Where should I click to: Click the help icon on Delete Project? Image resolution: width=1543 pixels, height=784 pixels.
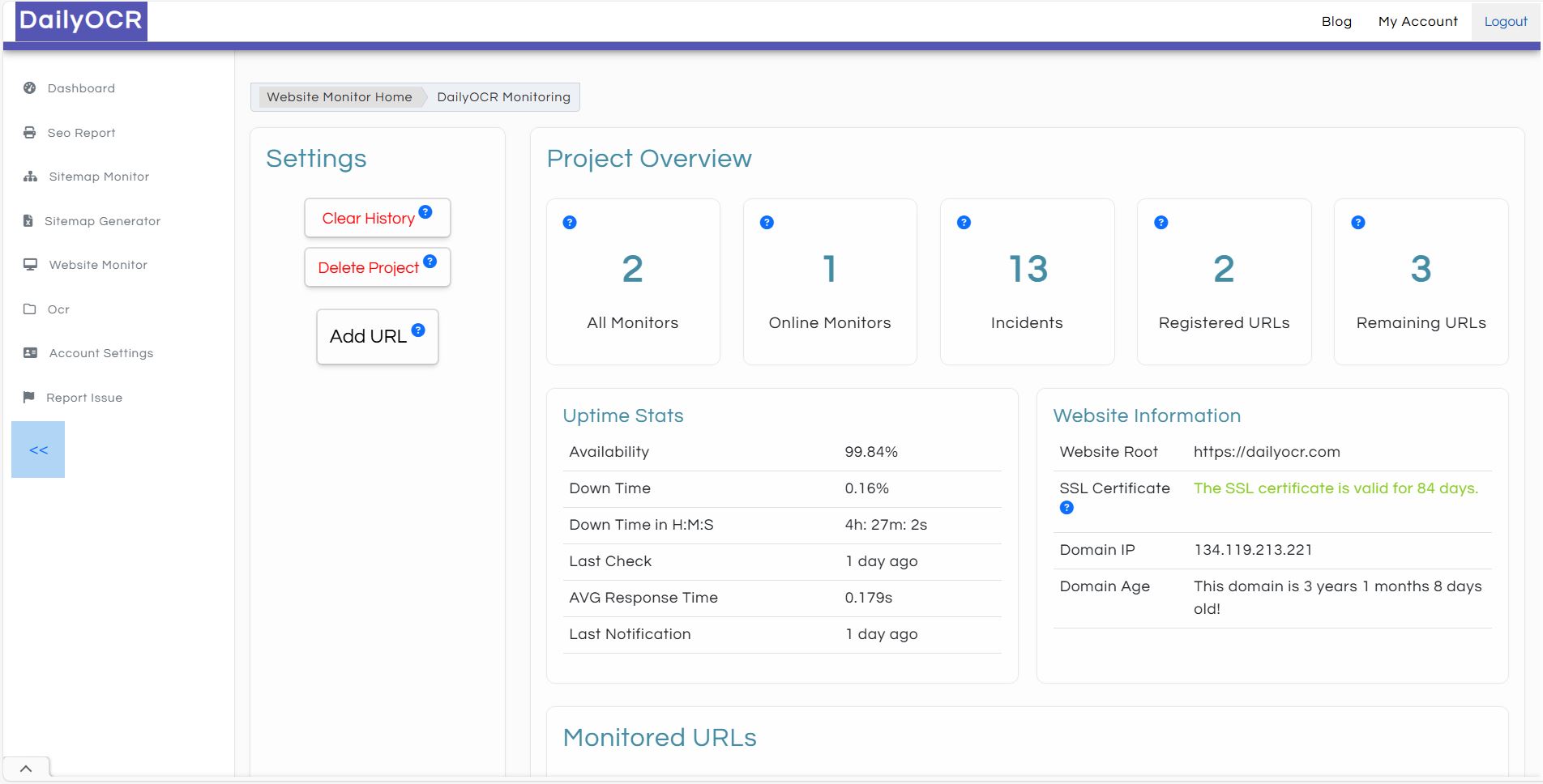[430, 261]
